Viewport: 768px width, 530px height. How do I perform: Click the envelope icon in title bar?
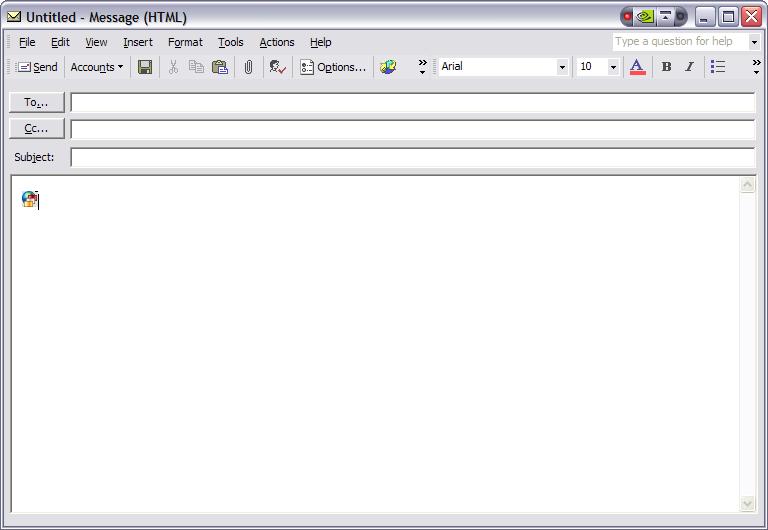14,17
